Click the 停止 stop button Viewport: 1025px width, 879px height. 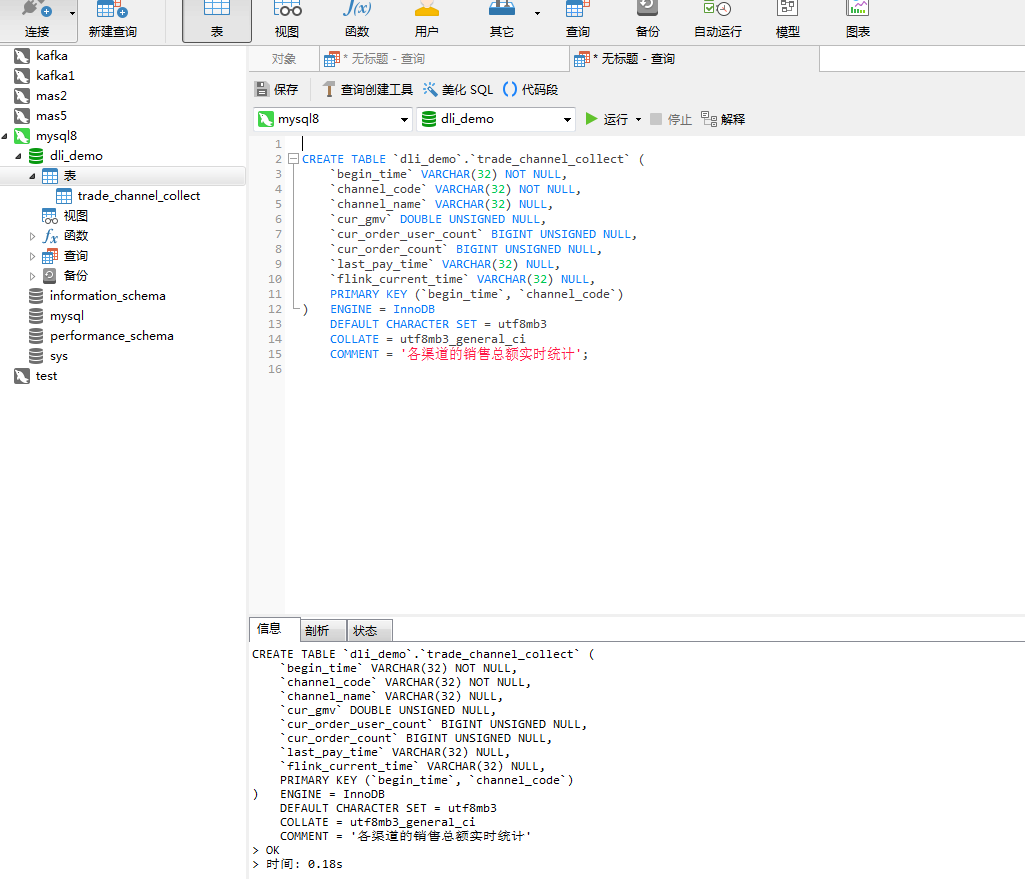coord(671,119)
